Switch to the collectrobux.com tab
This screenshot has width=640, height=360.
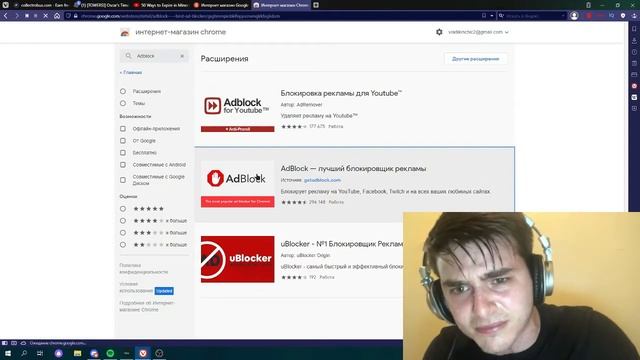[x=41, y=5]
